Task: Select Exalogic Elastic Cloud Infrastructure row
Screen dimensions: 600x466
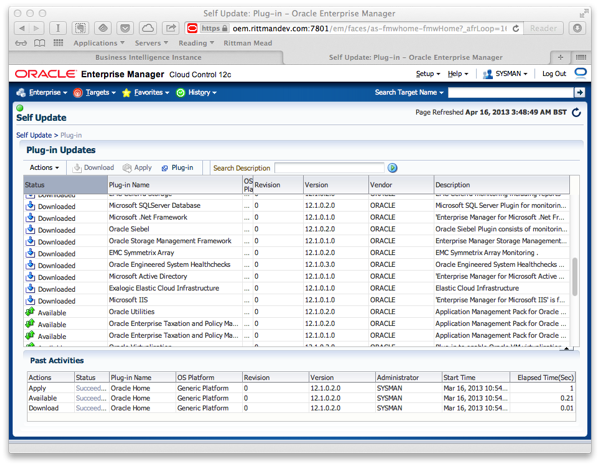Action: (x=297, y=288)
